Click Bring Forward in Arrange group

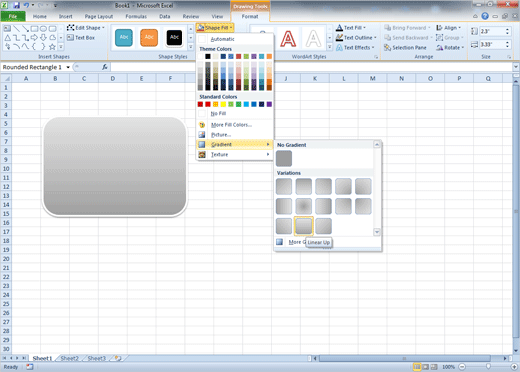407,28
